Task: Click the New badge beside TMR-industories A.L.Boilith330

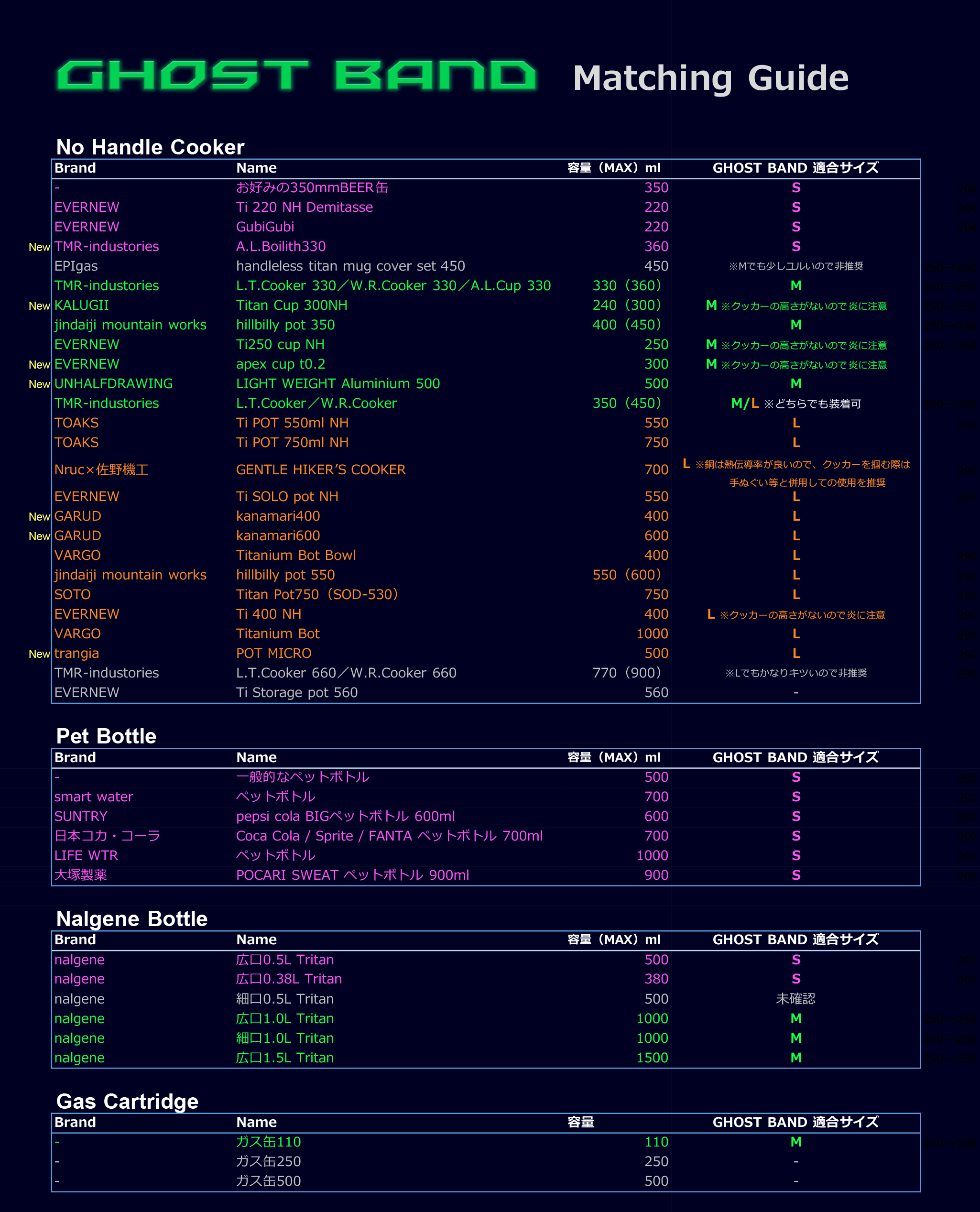Action: pyautogui.click(x=39, y=247)
